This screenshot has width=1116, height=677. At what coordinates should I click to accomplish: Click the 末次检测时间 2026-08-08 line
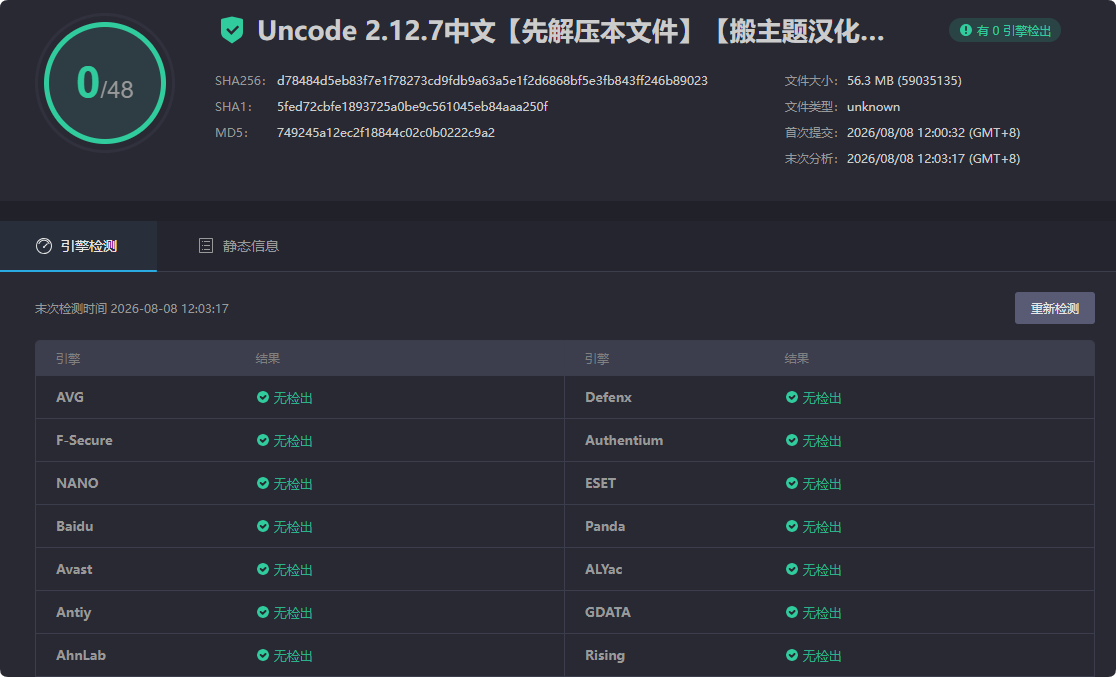132,308
